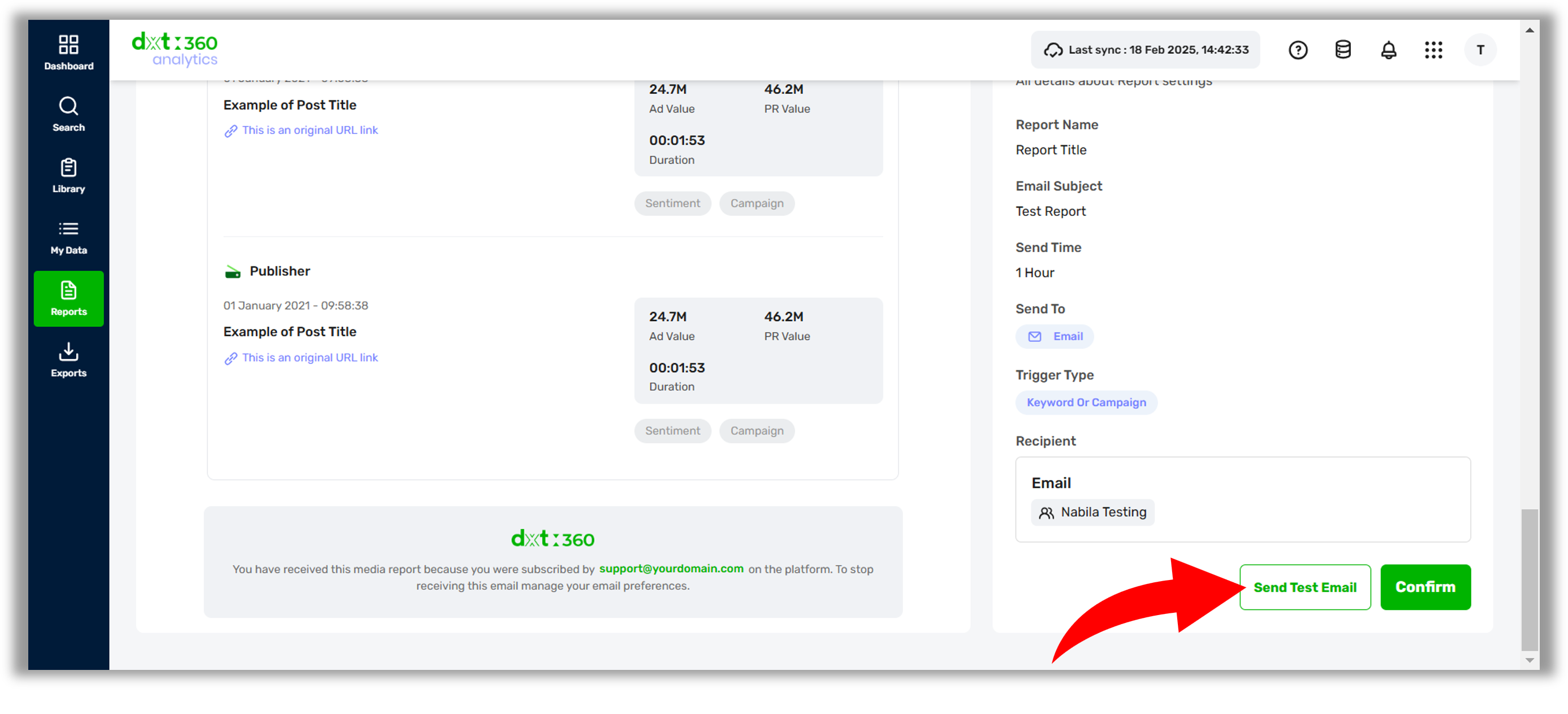Click Publisher post's 24.7M Ad Value
The image size is (1568, 714).
pyautogui.click(x=668, y=317)
